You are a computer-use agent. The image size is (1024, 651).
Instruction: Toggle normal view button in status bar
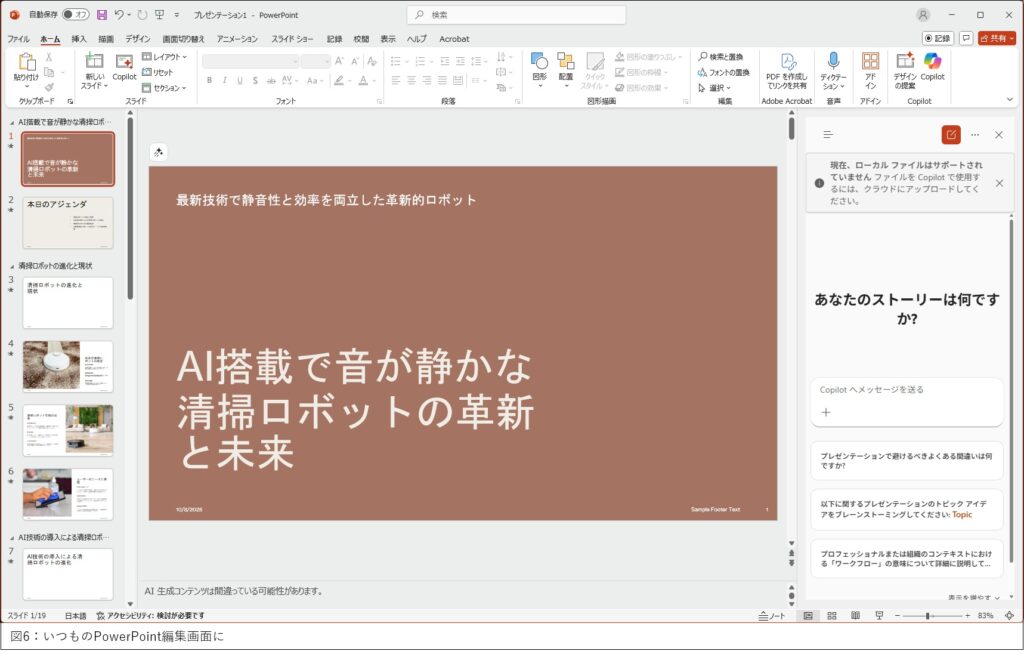807,616
